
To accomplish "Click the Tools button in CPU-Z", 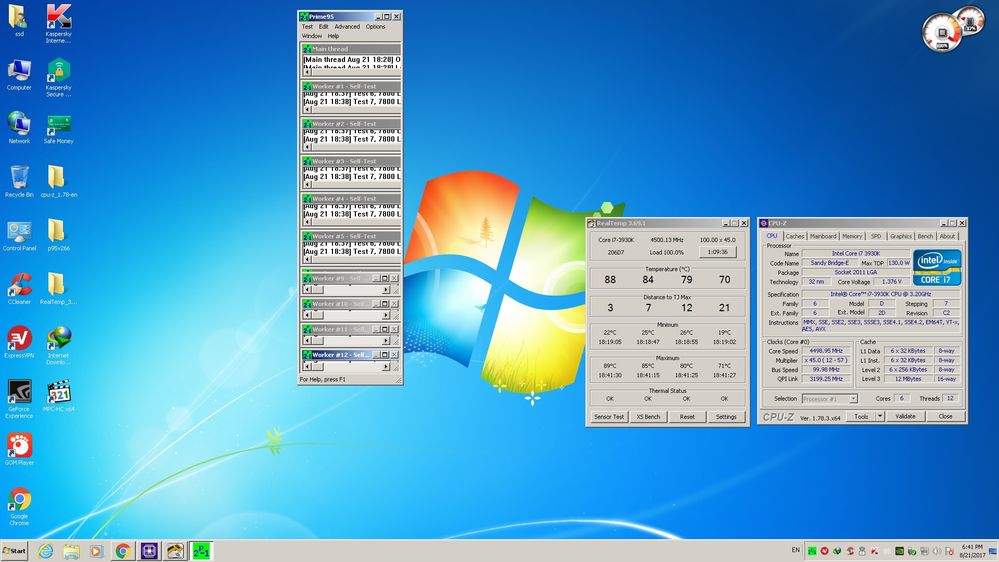I will pyautogui.click(x=861, y=416).
